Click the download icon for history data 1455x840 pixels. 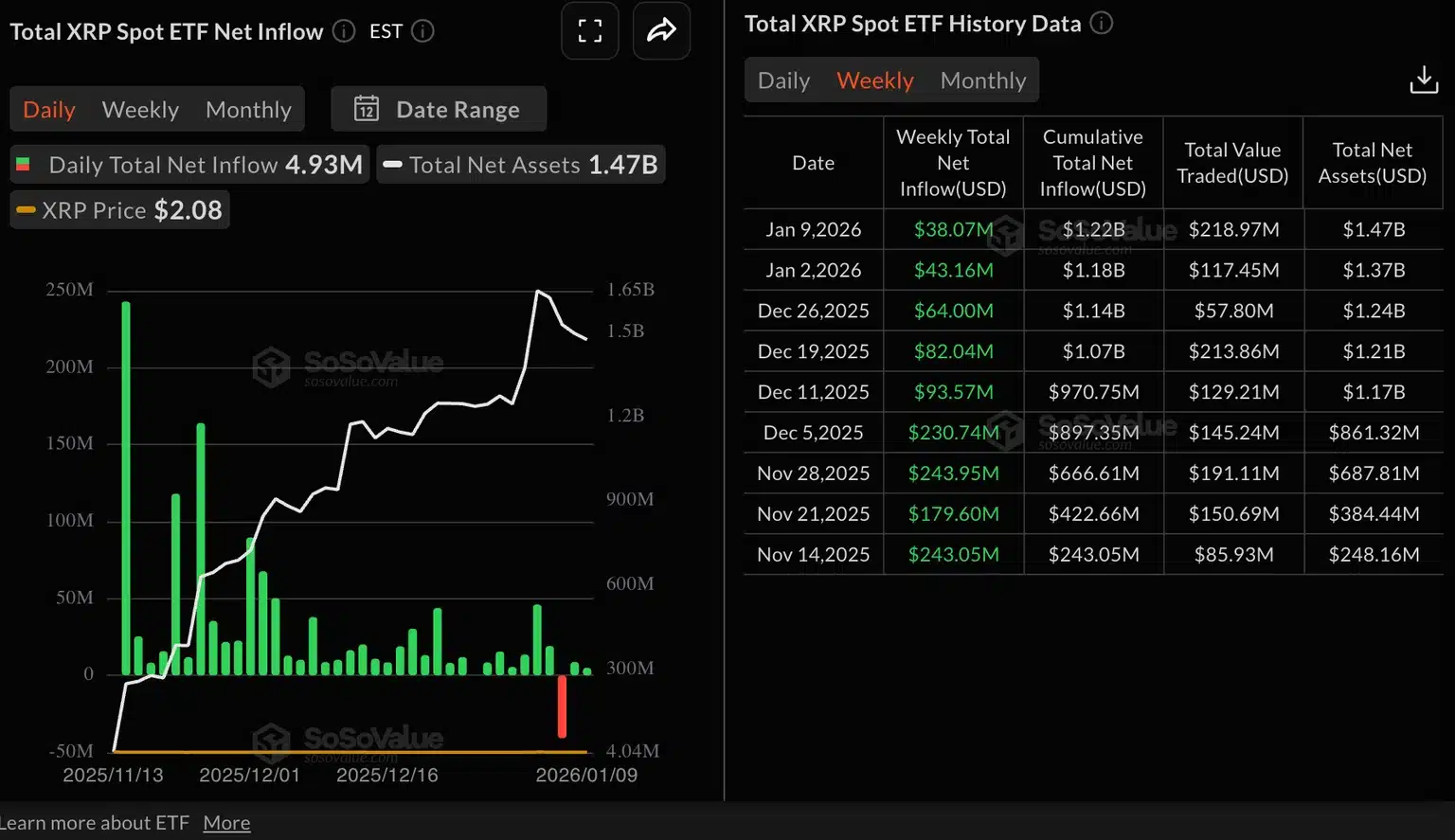(1424, 80)
